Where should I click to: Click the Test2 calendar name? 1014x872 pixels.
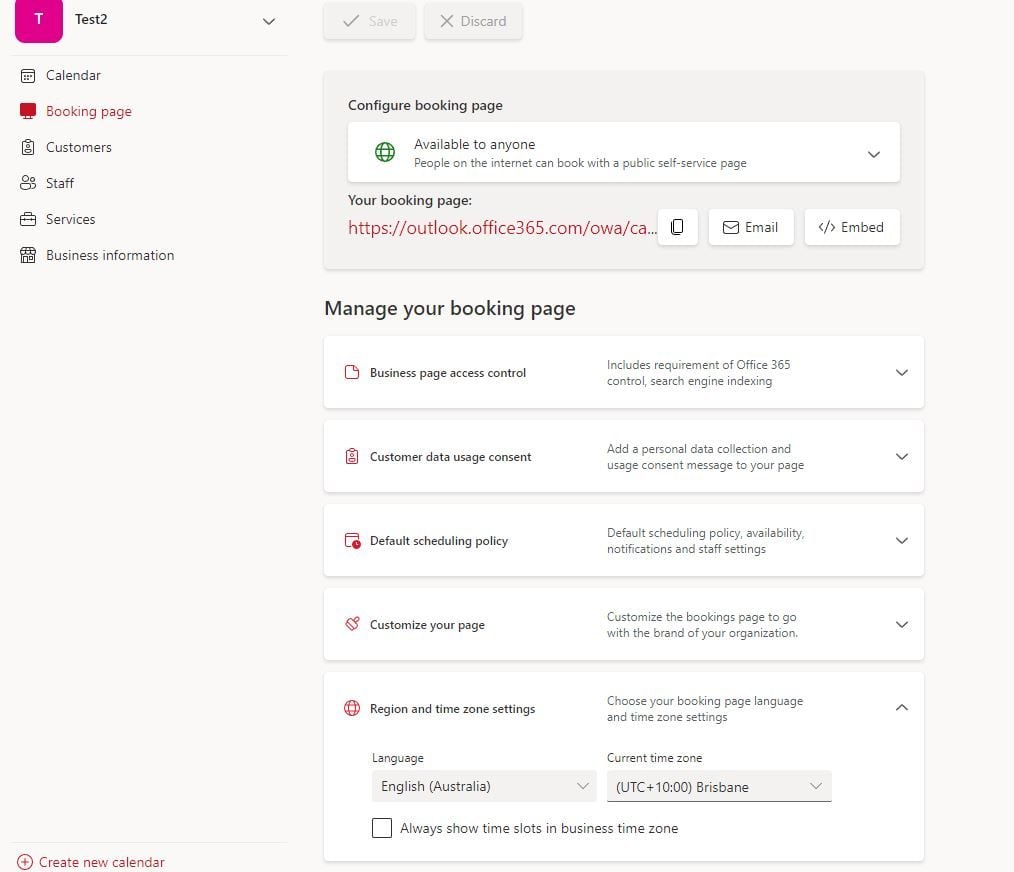pos(91,19)
